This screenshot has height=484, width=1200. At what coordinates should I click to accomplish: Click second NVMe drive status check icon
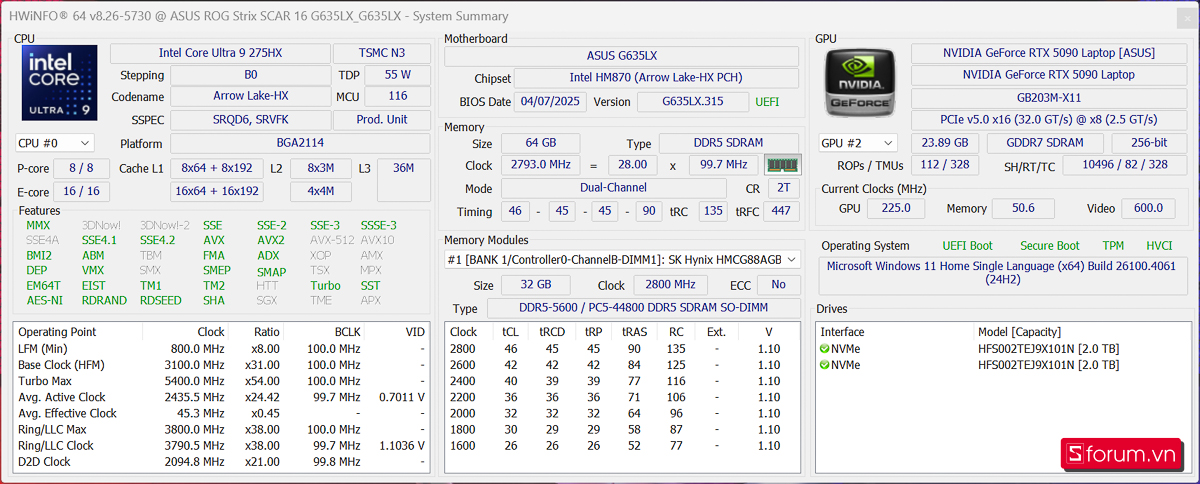pyautogui.click(x=825, y=365)
